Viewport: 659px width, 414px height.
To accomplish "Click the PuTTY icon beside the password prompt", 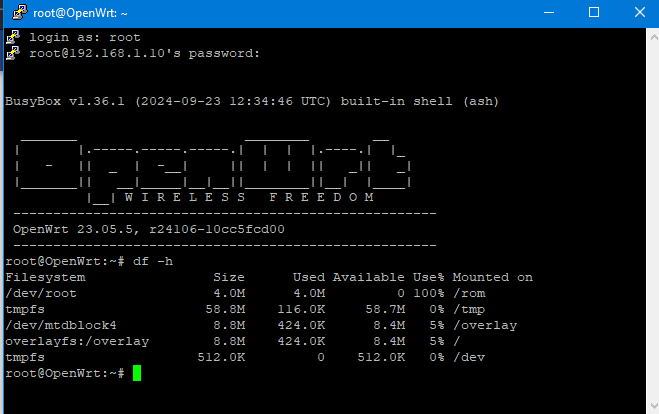I will tap(13, 53).
